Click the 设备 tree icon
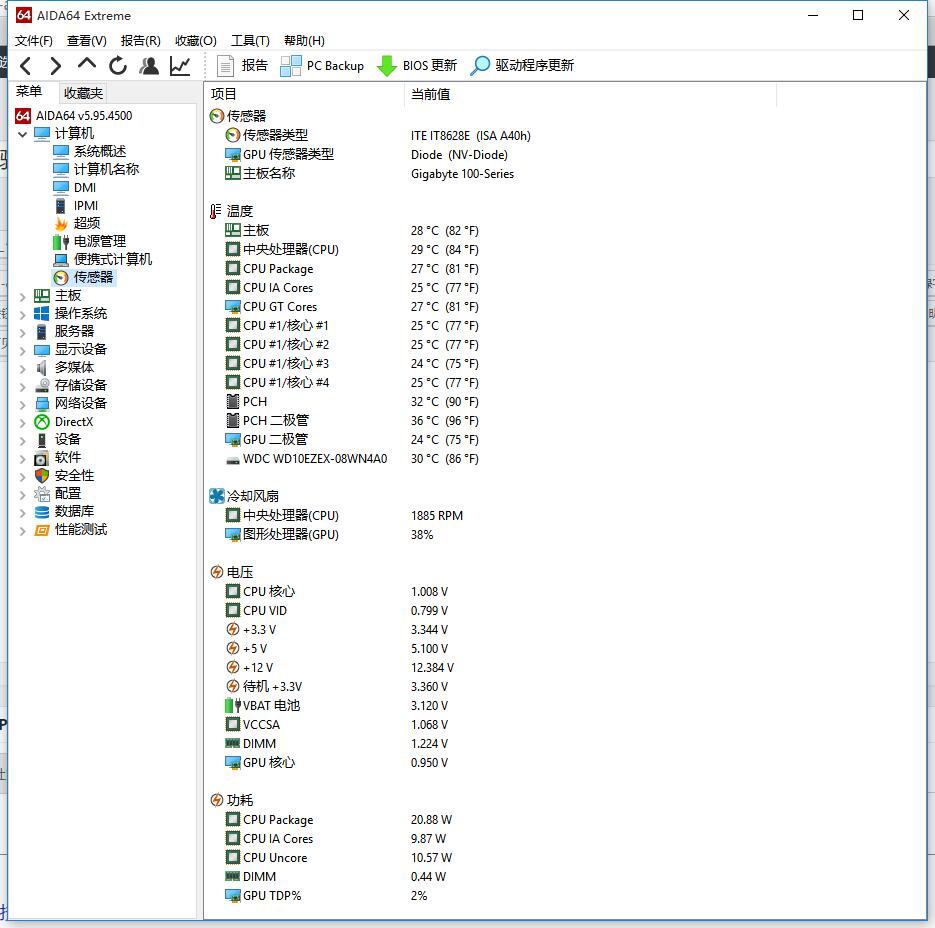935x928 pixels. (x=42, y=440)
